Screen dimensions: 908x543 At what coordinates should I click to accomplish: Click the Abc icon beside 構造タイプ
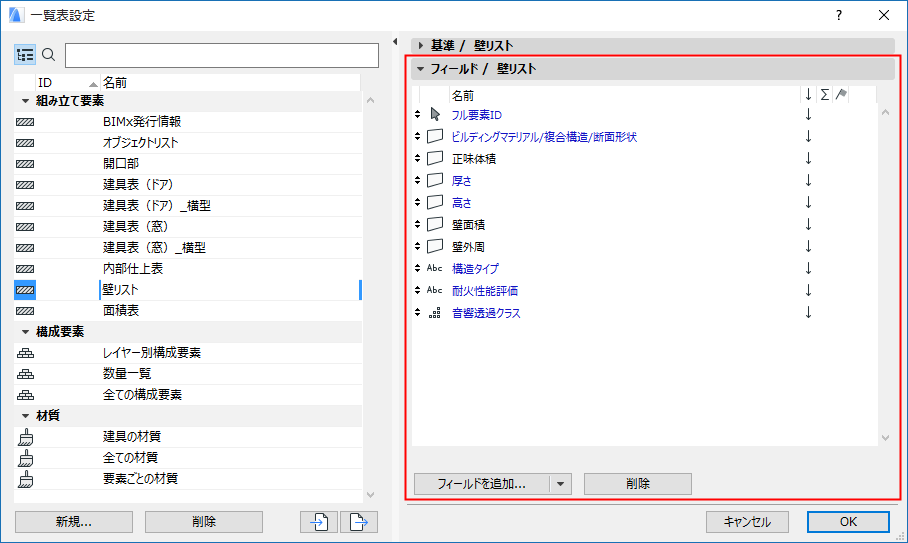(x=434, y=268)
